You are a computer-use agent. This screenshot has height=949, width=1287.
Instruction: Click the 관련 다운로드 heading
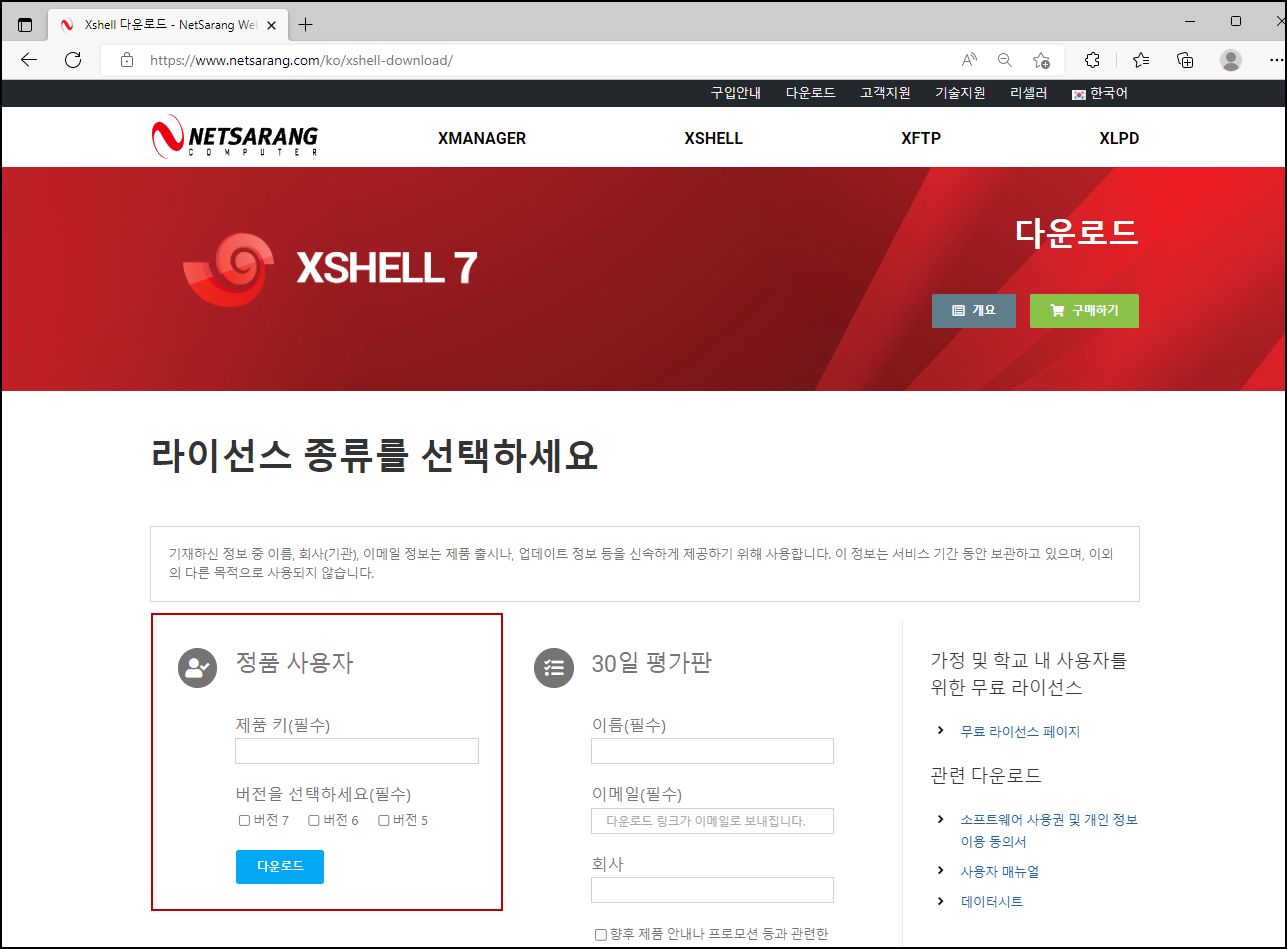click(x=986, y=775)
